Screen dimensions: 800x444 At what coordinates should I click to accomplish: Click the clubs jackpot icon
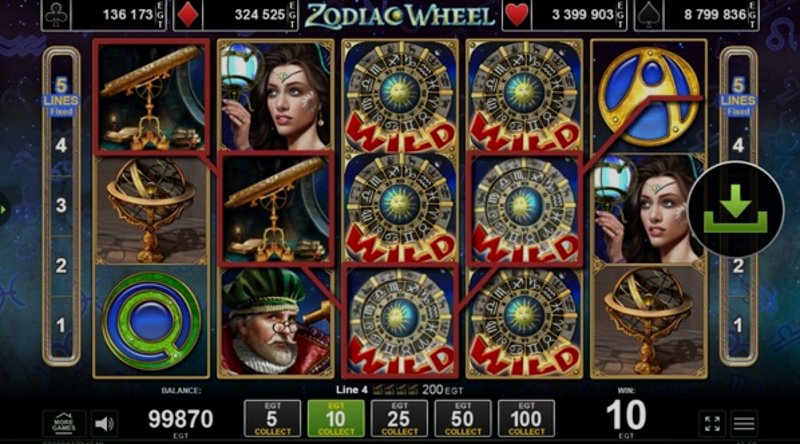pos(56,15)
